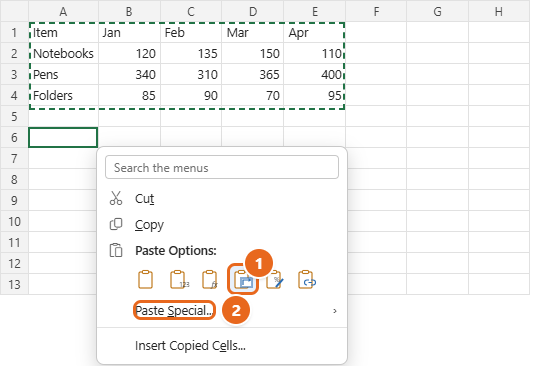Click the cell with value 135

coord(191,54)
